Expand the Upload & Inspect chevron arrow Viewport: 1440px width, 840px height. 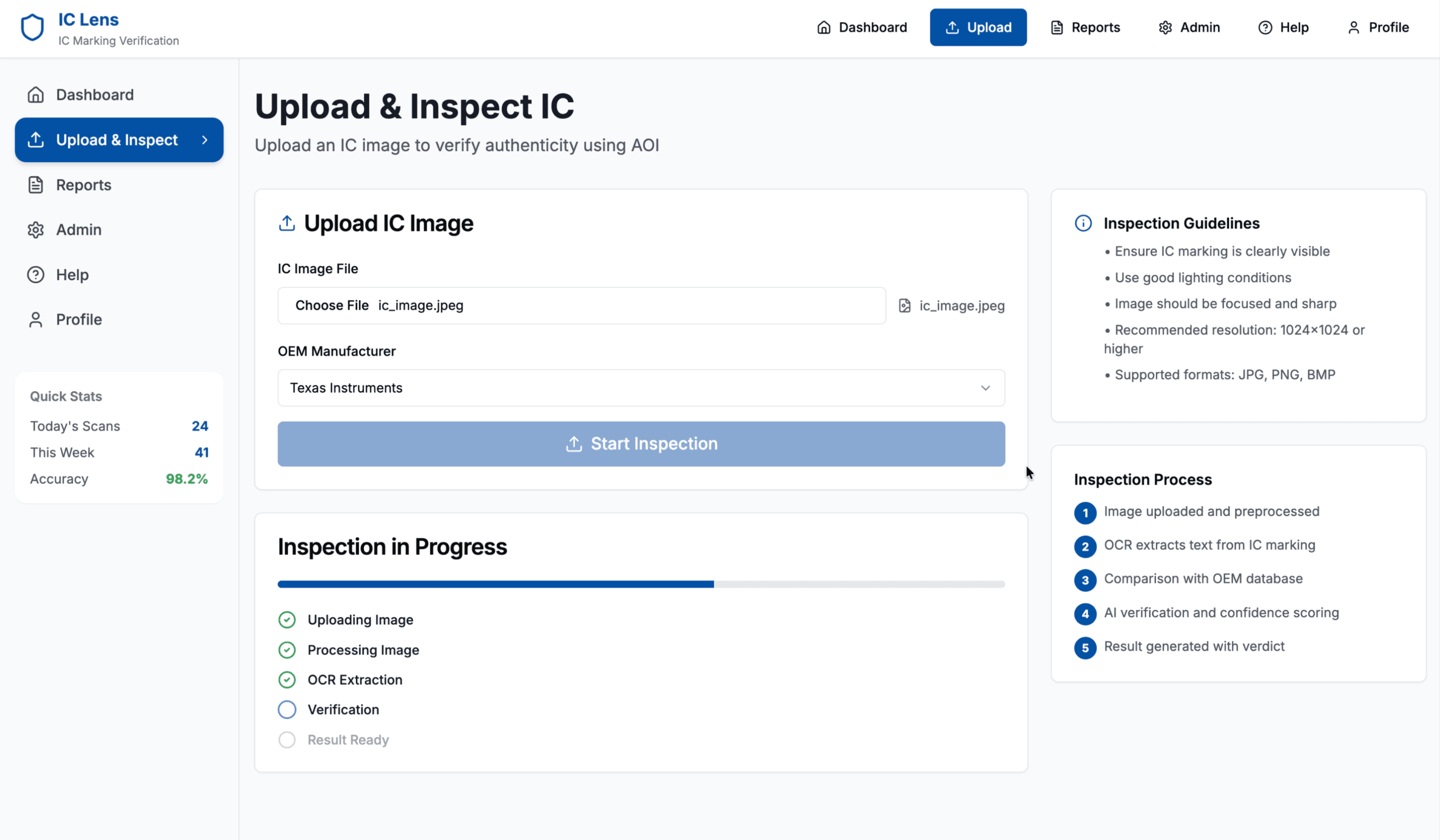205,139
